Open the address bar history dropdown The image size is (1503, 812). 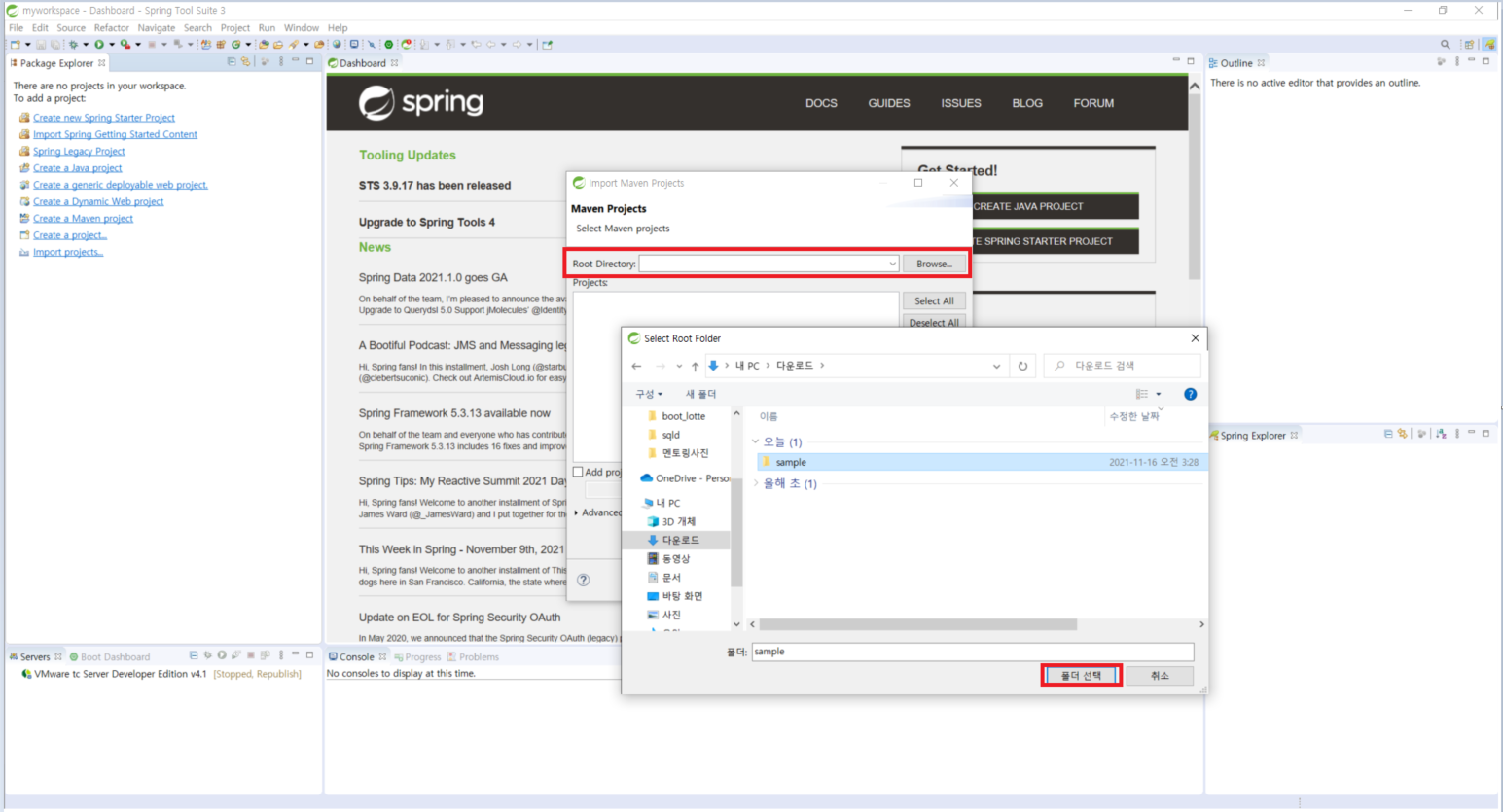(996, 366)
